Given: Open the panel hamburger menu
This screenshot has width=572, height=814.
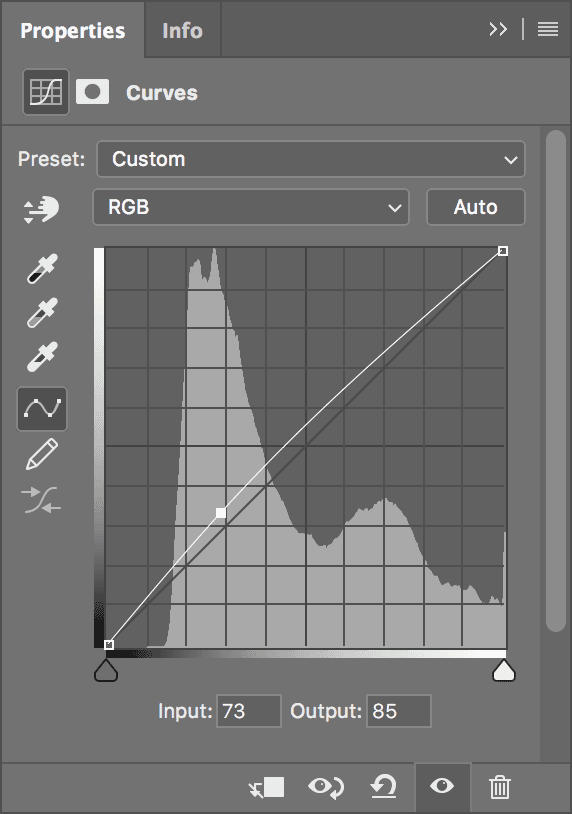Looking at the screenshot, I should coord(548,29).
